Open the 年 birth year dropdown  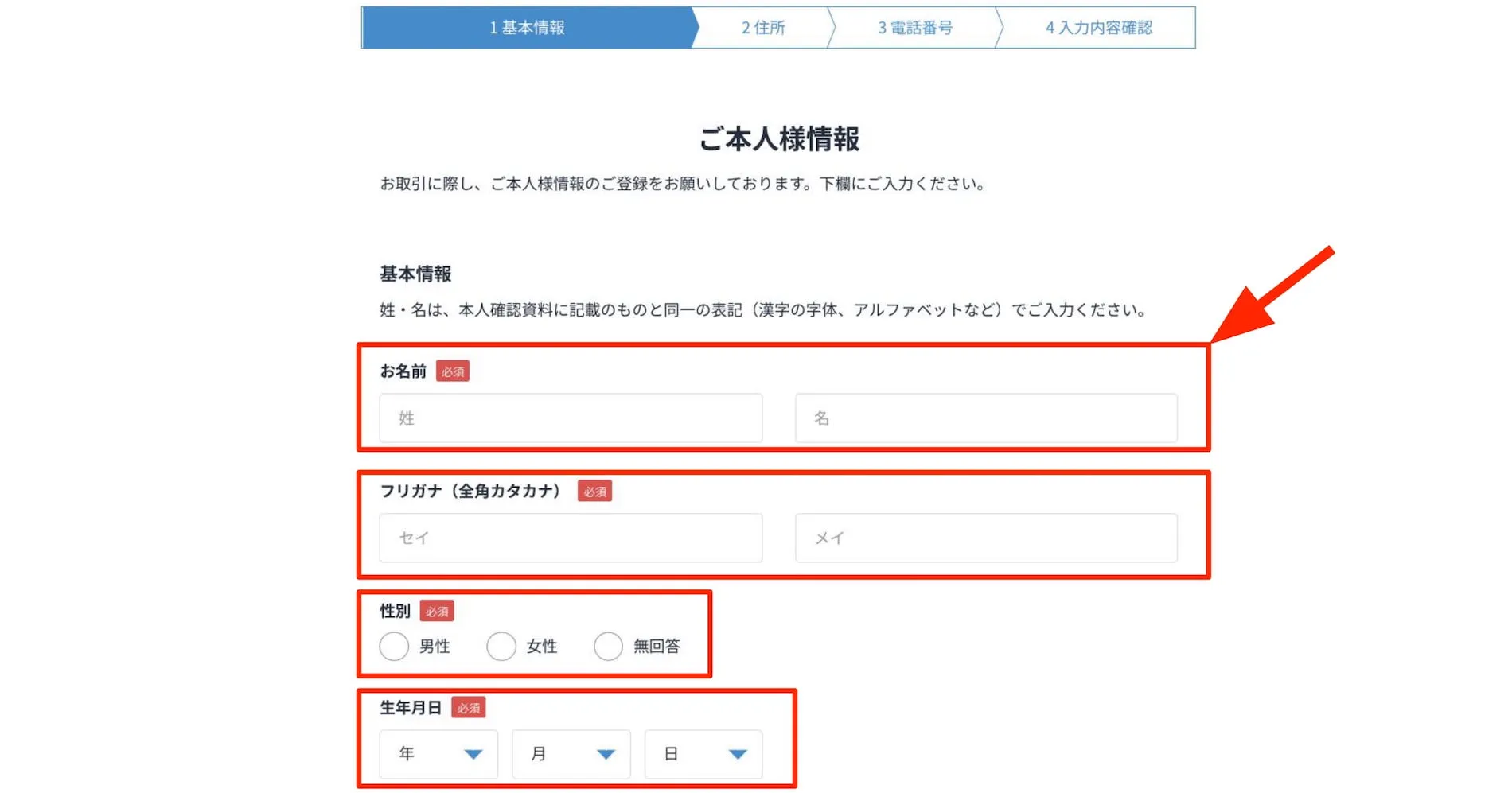[438, 754]
